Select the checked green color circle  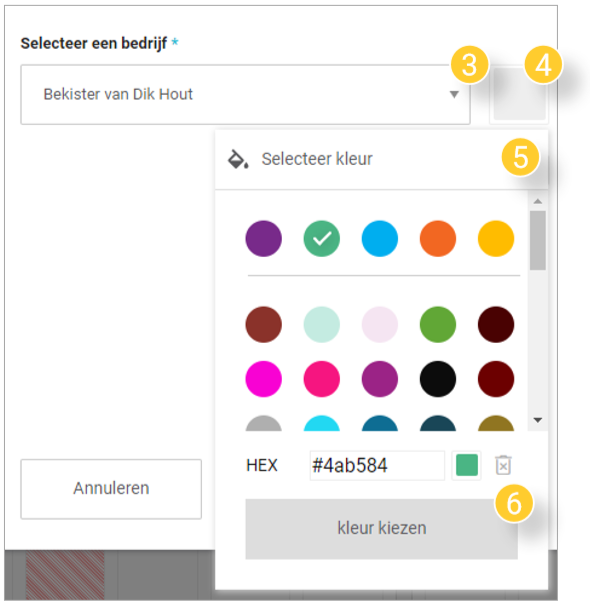click(321, 238)
